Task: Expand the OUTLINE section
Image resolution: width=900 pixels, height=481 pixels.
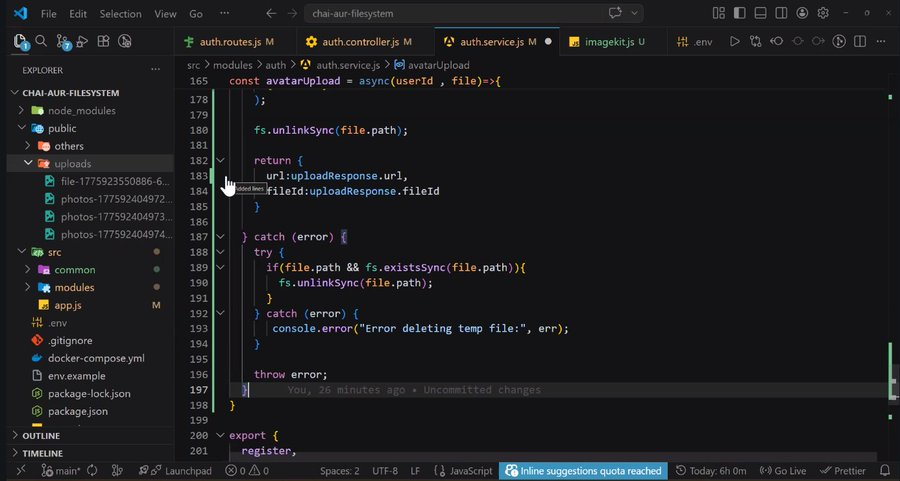Action: click(92, 436)
